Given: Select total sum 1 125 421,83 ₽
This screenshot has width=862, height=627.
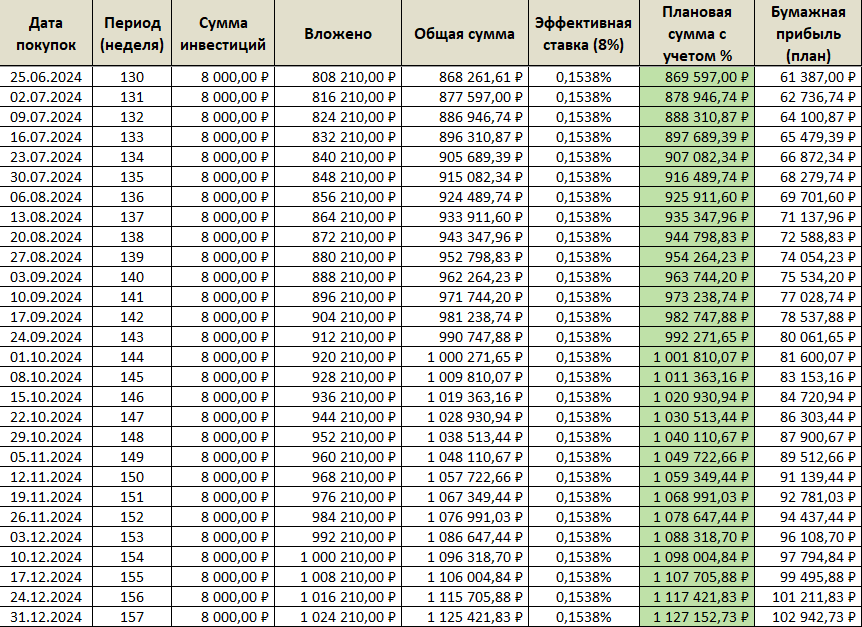Looking at the screenshot, I should point(465,617).
